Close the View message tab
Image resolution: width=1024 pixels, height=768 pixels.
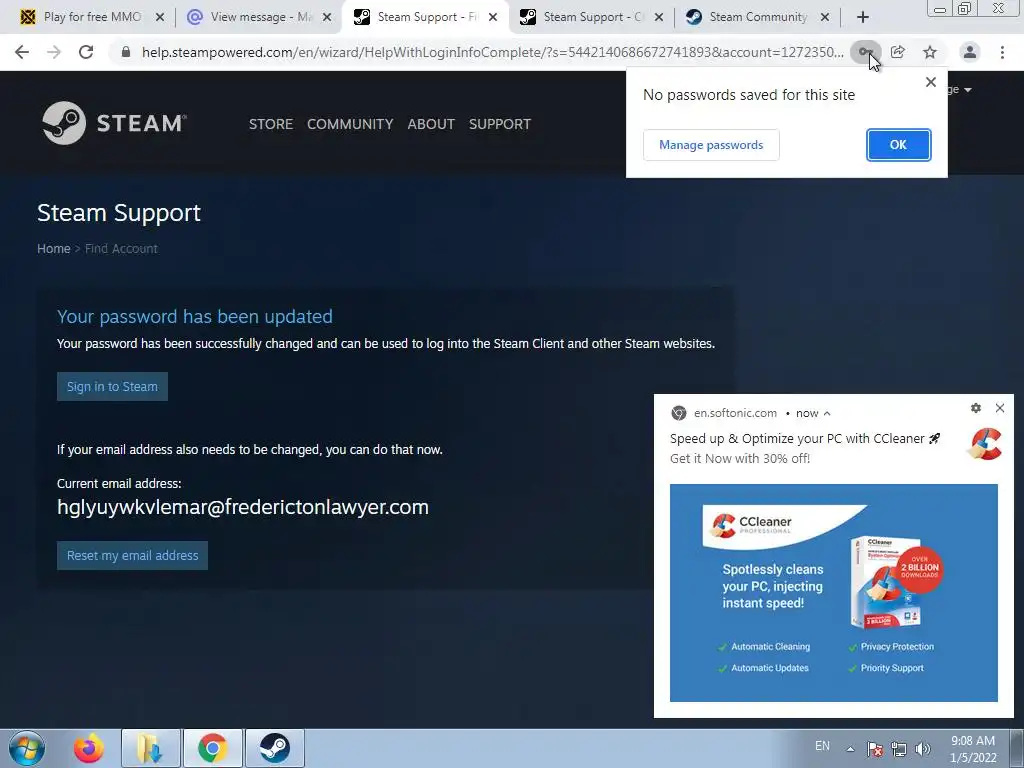point(327,18)
